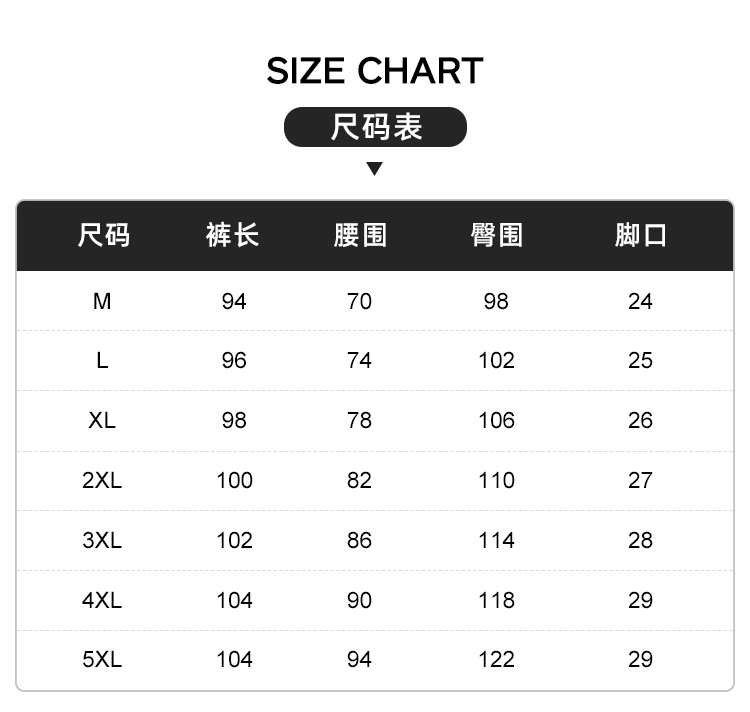Select the 尺码 column header
This screenshot has width=750, height=712.
click(103, 236)
